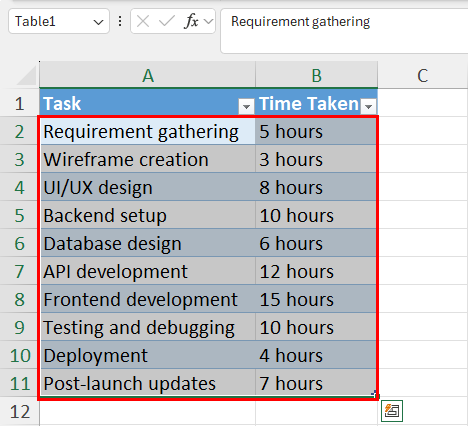The width and height of the screenshot is (468, 426).
Task: Select cell Wireframe creation
Action: click(147, 159)
